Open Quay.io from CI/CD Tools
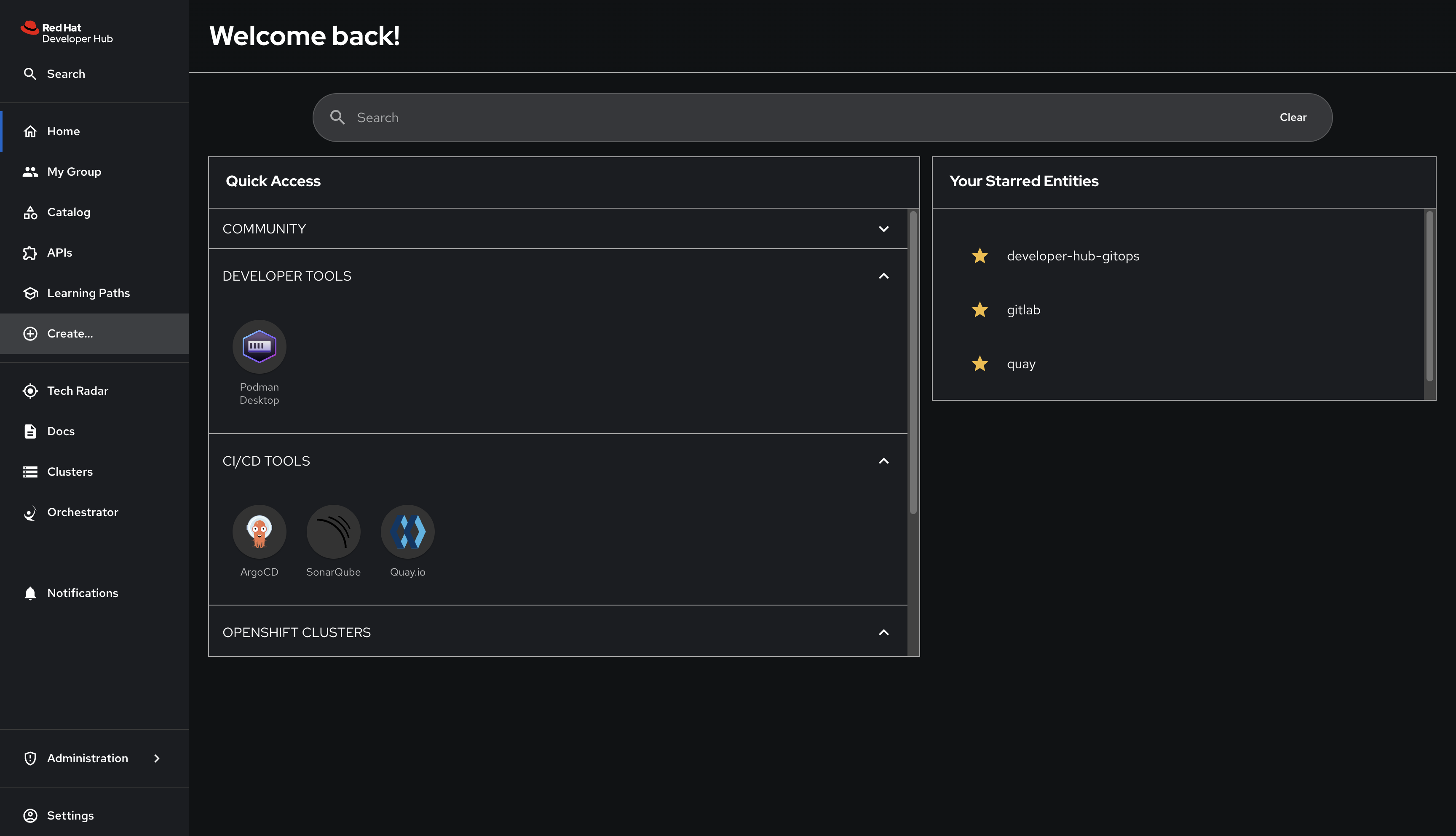Screen dimensions: 1456x836 407,531
